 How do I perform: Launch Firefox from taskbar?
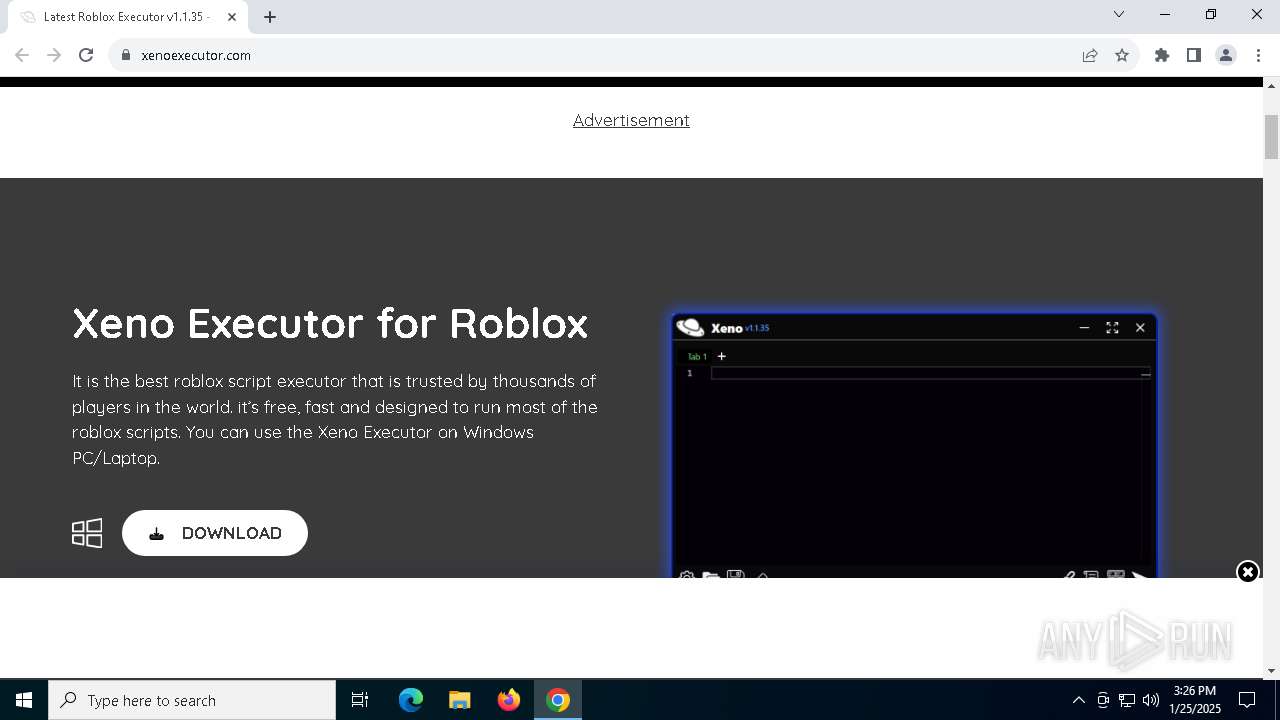pos(509,700)
